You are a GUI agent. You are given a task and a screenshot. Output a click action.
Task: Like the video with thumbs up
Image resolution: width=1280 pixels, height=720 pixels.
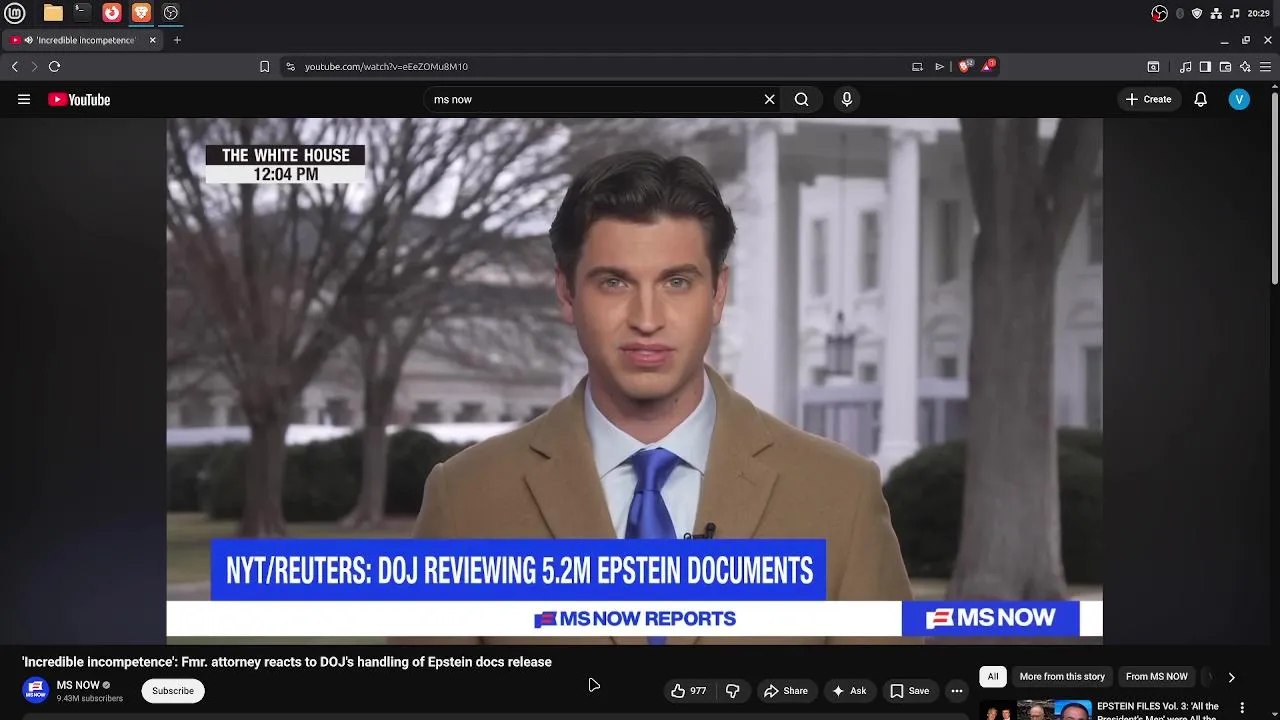(688, 691)
